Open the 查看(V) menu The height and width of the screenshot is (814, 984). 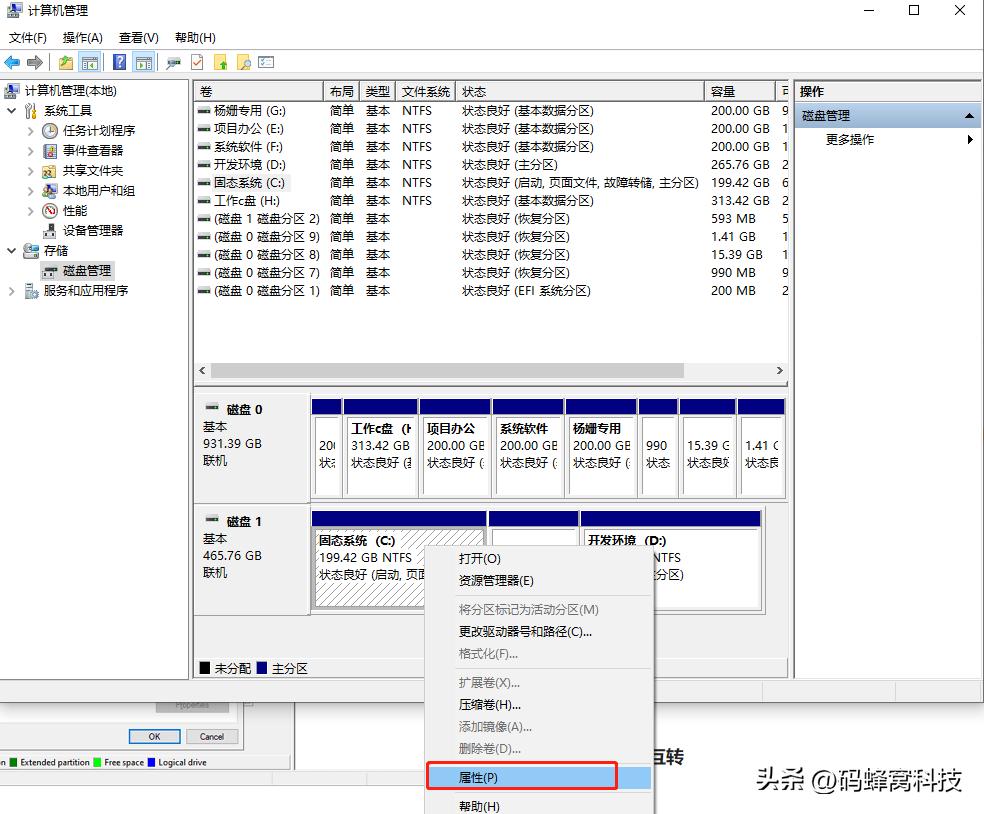pos(138,37)
